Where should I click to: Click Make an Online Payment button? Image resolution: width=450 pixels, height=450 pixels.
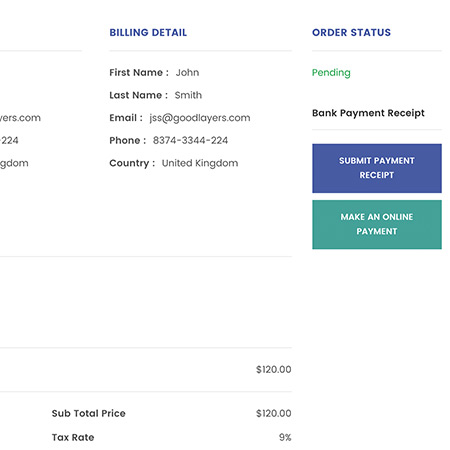click(x=377, y=224)
